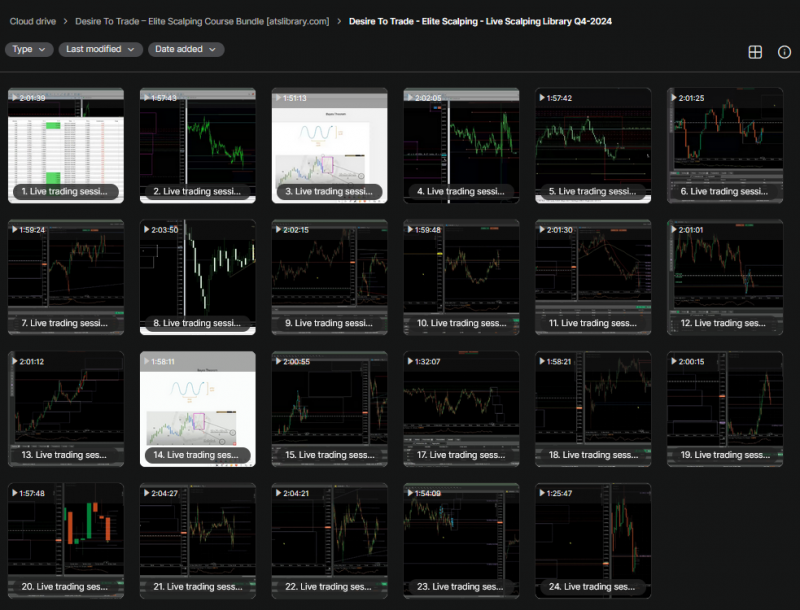Open video 10. Live trading session thumbnail
This screenshot has height=610, width=800.
click(x=461, y=277)
